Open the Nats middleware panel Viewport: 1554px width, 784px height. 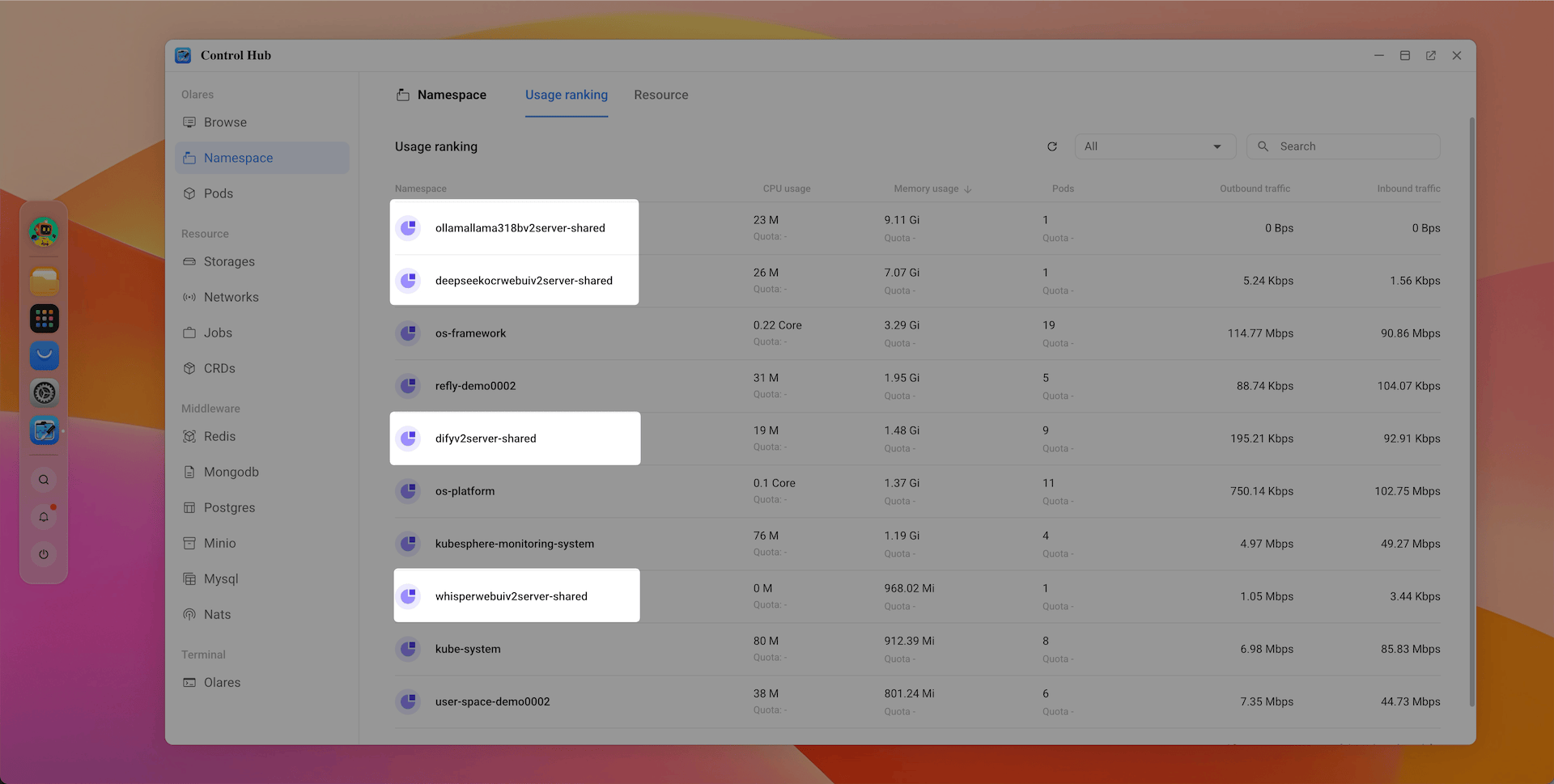pos(217,614)
